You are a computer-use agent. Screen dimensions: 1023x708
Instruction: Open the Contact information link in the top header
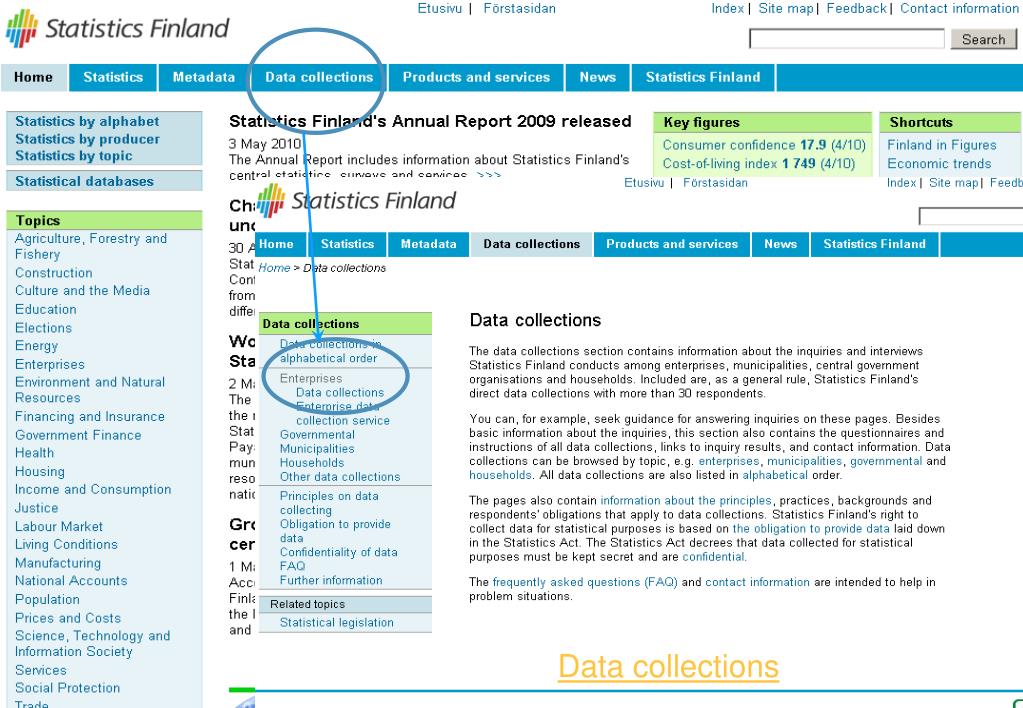pos(959,8)
